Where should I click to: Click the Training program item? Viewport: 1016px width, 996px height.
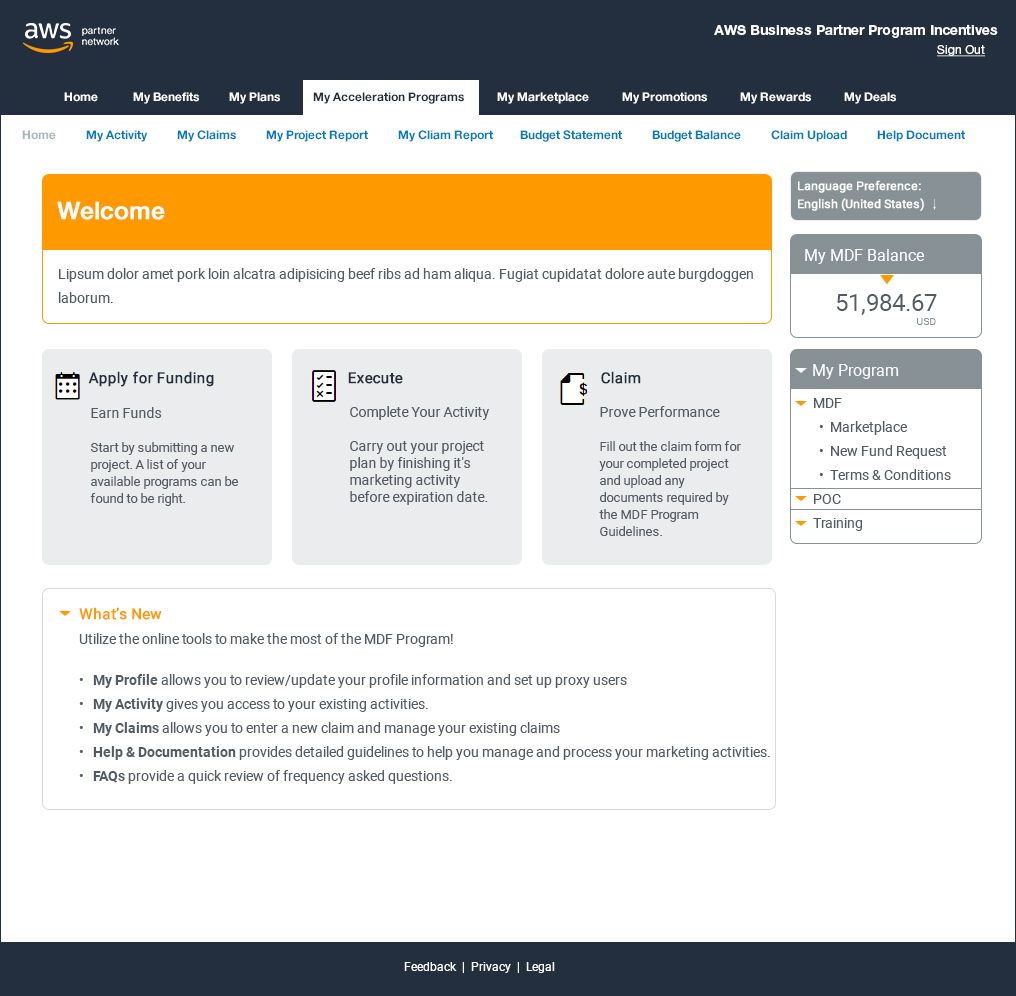coord(838,523)
